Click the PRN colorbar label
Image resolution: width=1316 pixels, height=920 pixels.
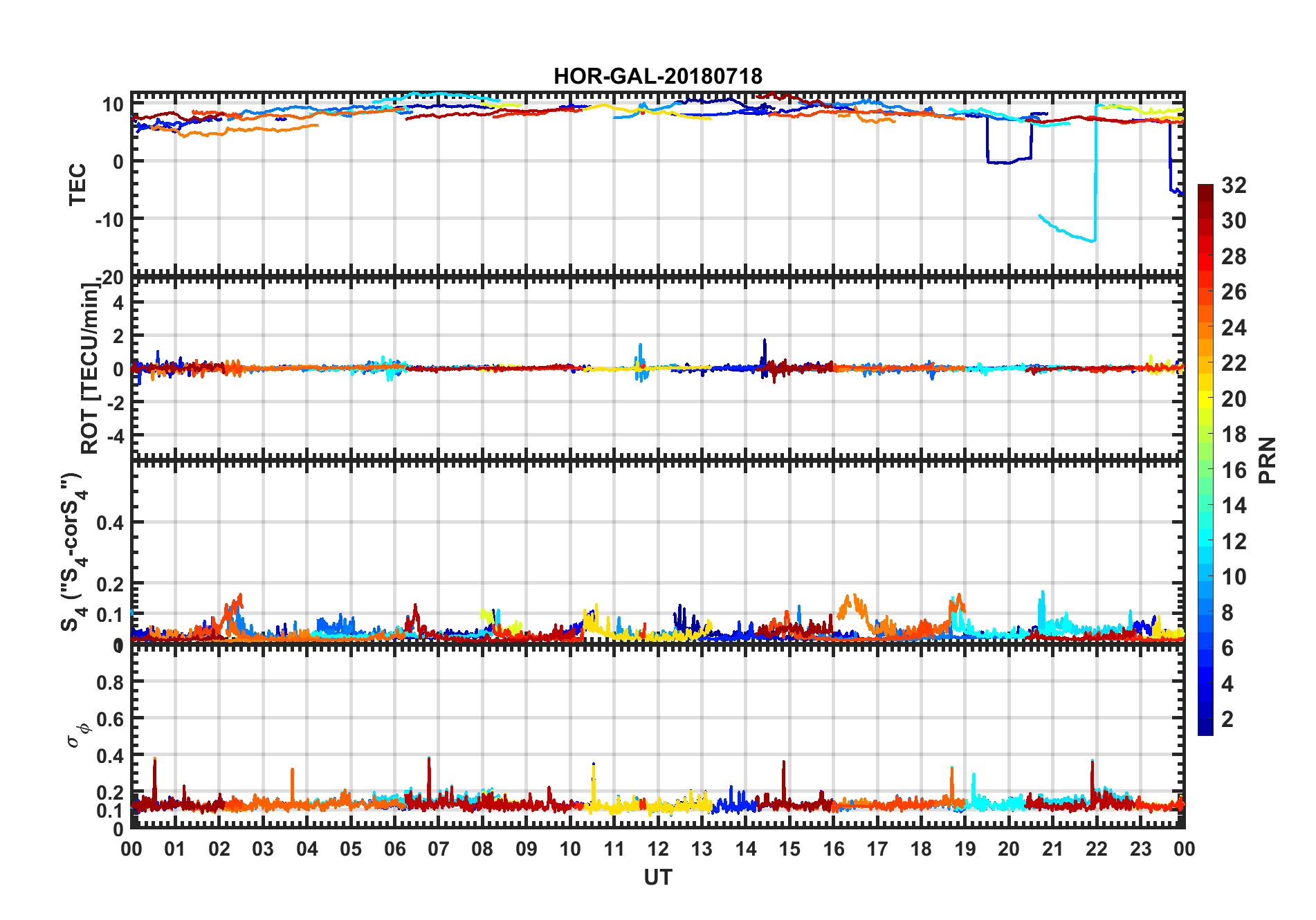click(1267, 460)
